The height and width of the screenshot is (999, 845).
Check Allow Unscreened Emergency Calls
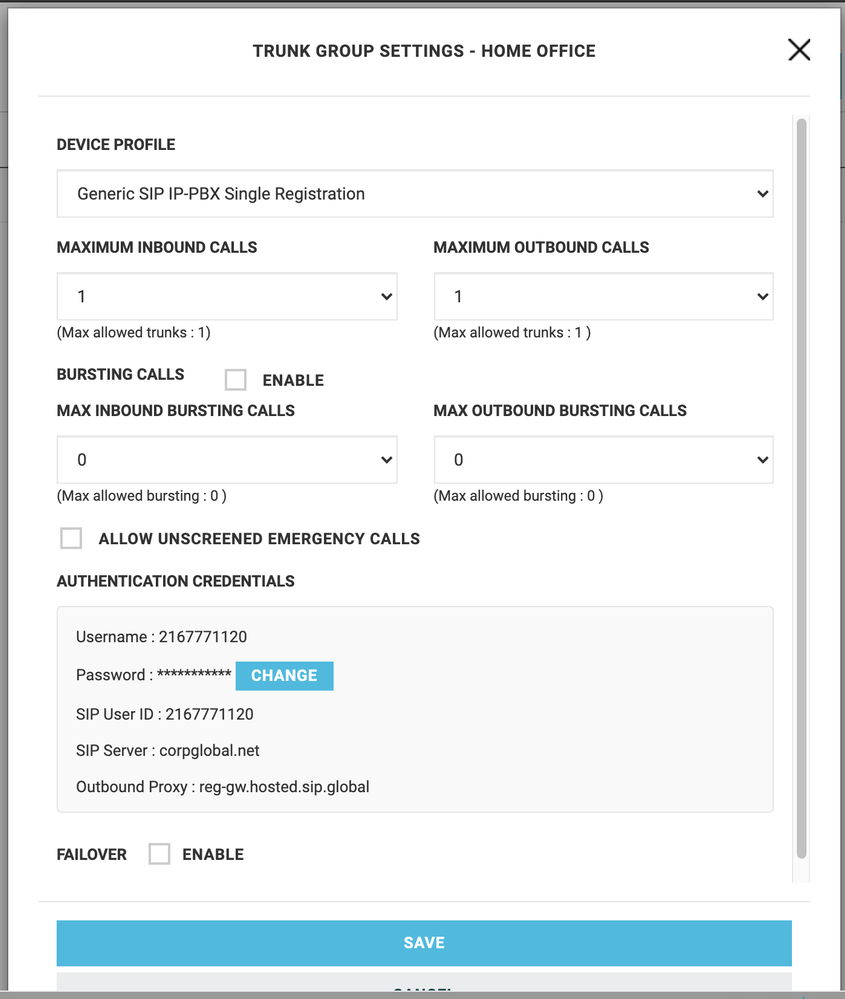tap(71, 539)
